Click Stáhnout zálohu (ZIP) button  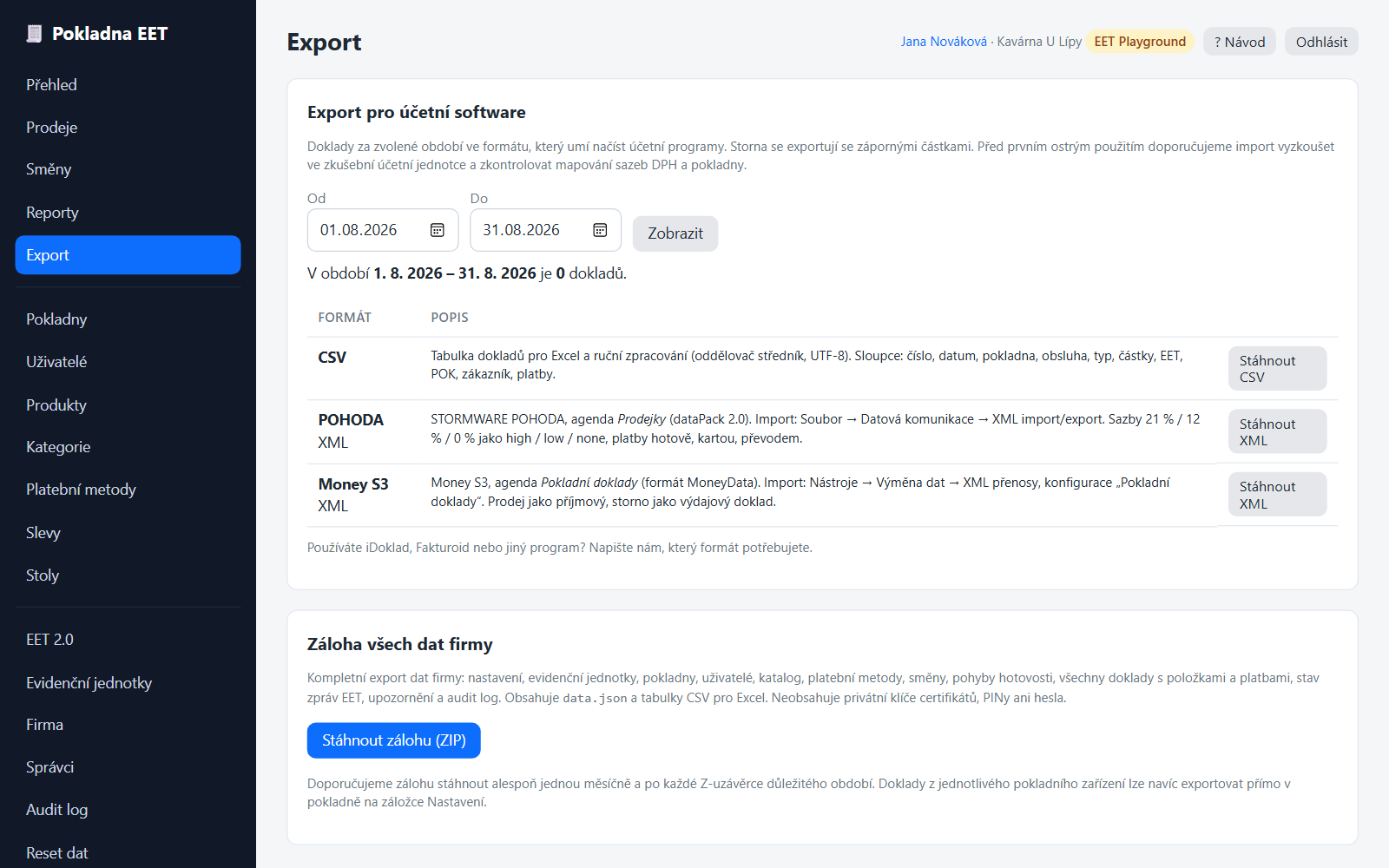tap(394, 740)
